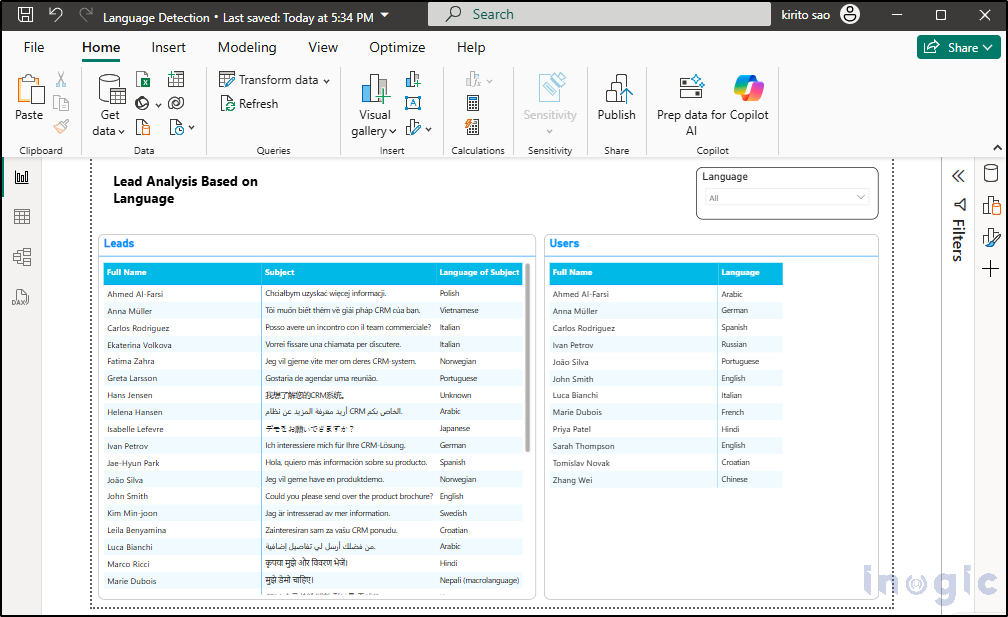Open the OneLake data hub icon
This screenshot has height=617, width=1008.
142,103
